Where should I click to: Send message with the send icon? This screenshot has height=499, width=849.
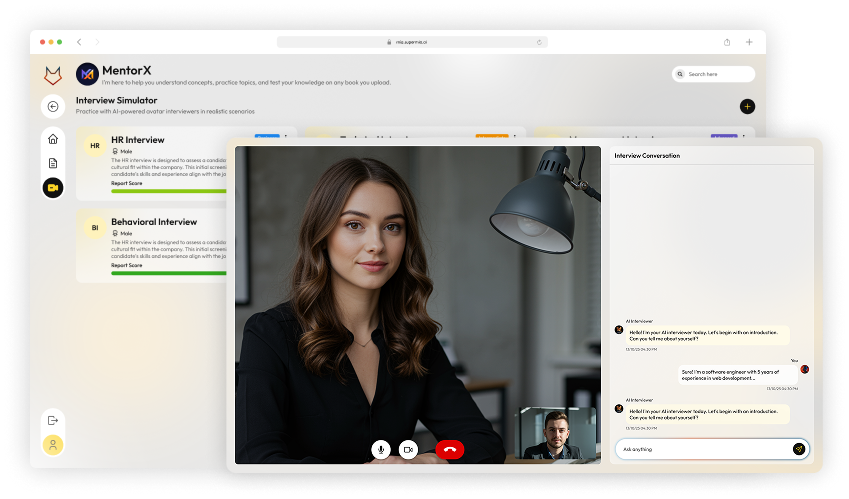799,449
